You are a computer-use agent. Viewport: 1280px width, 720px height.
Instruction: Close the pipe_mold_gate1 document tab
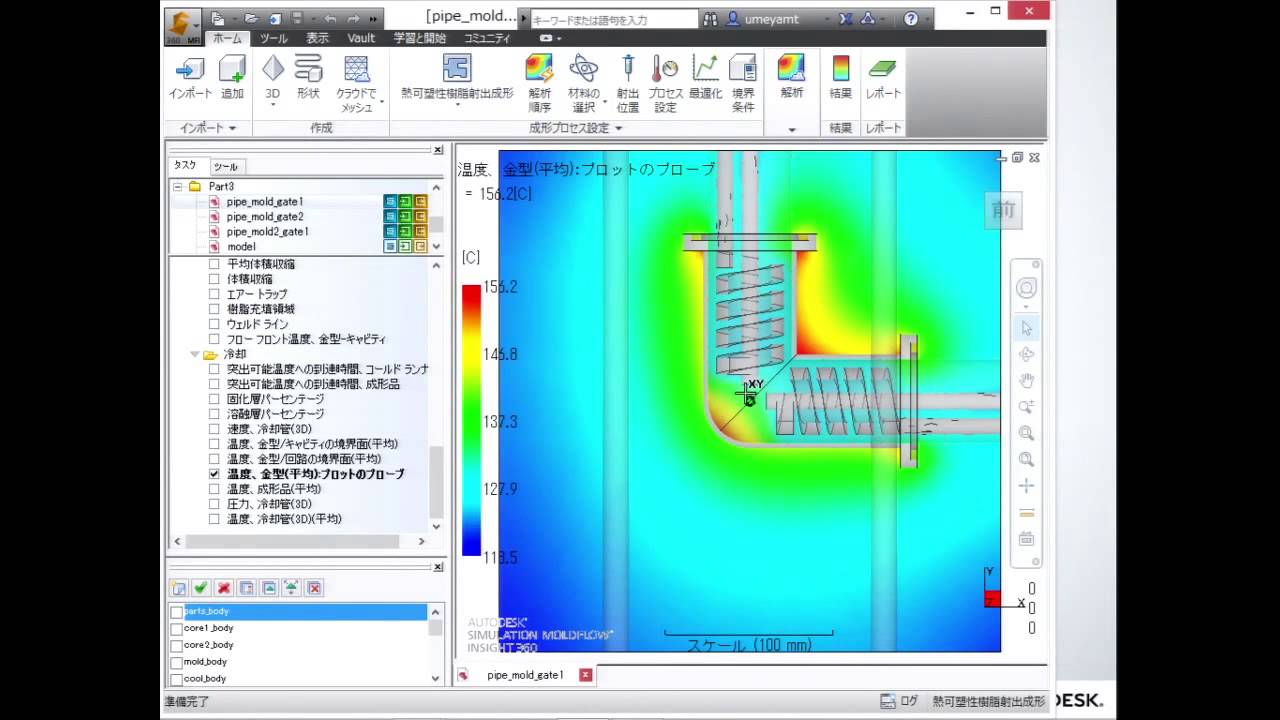(586, 675)
